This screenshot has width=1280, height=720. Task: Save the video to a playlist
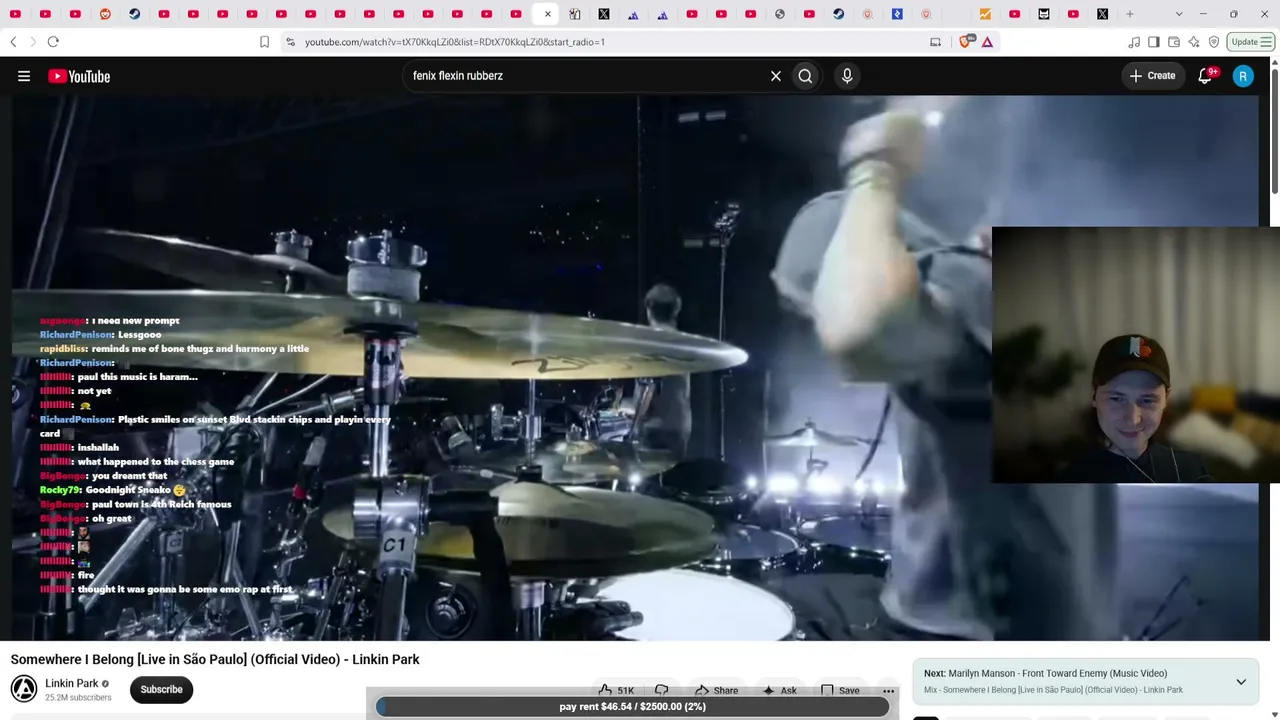[838, 690]
